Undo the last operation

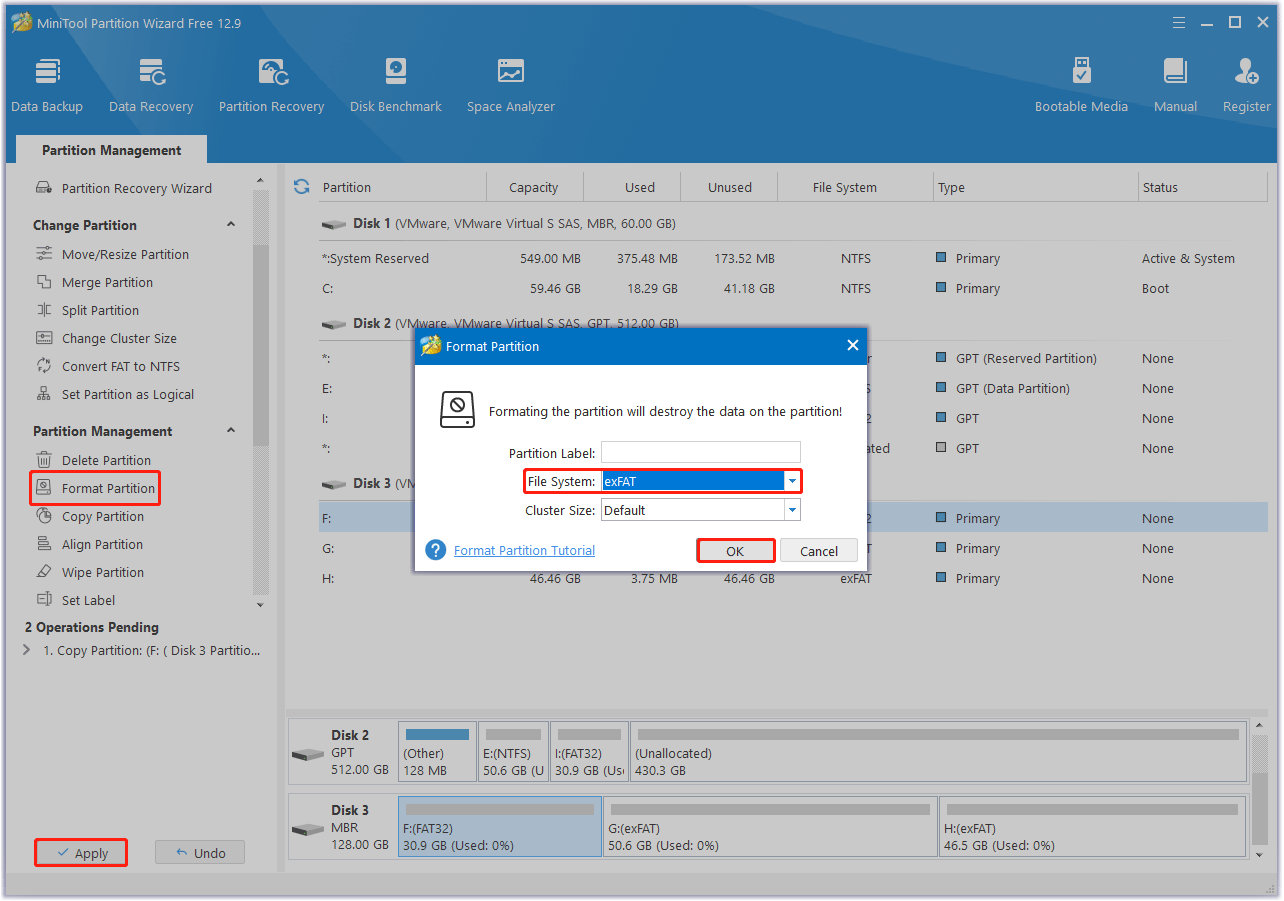tap(200, 853)
